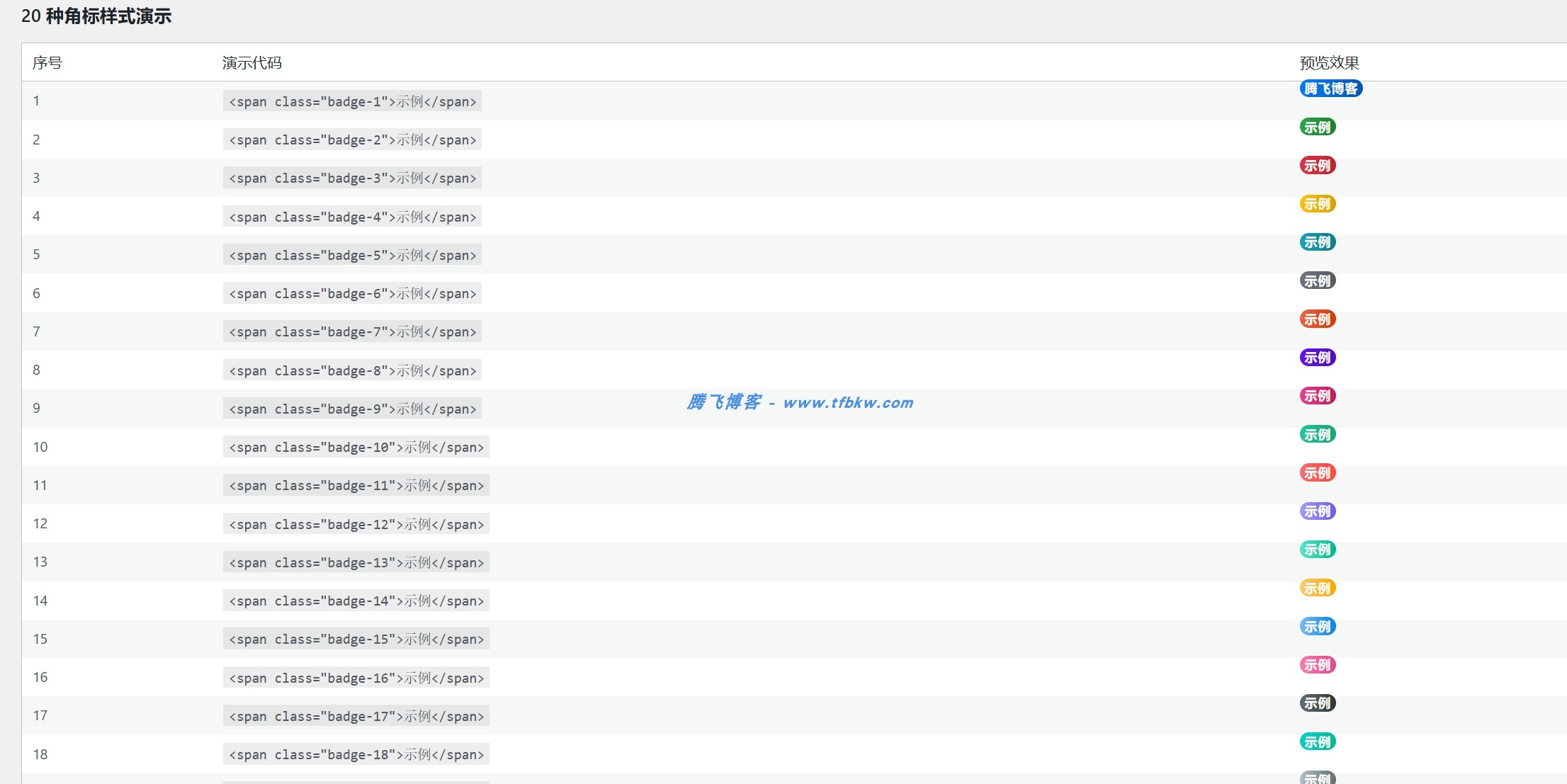Click the gray badge in row 6
Image resolution: width=1567 pixels, height=784 pixels.
tap(1317, 281)
